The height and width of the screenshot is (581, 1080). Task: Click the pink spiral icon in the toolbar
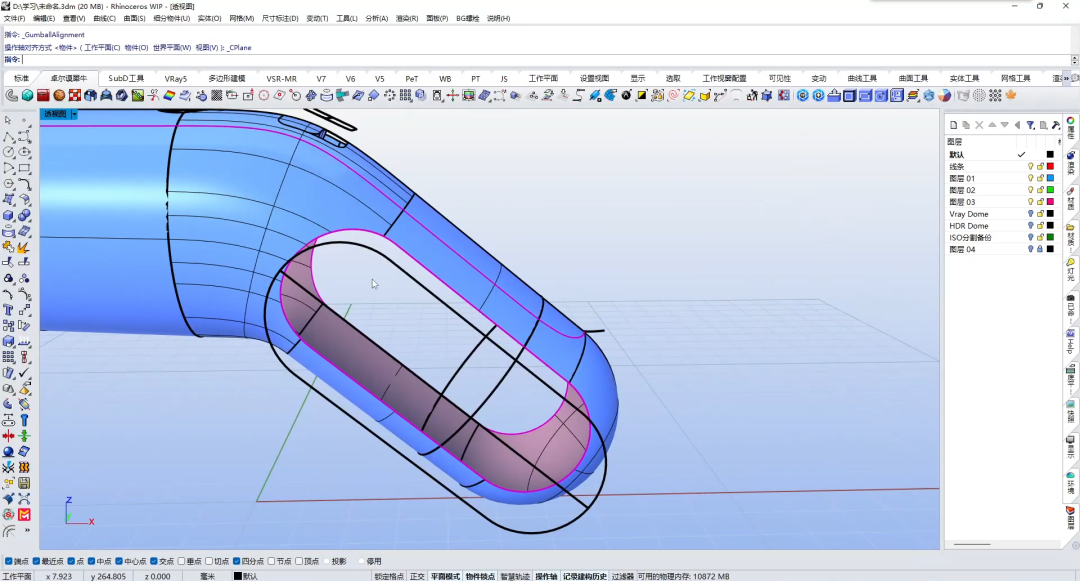coord(674,96)
